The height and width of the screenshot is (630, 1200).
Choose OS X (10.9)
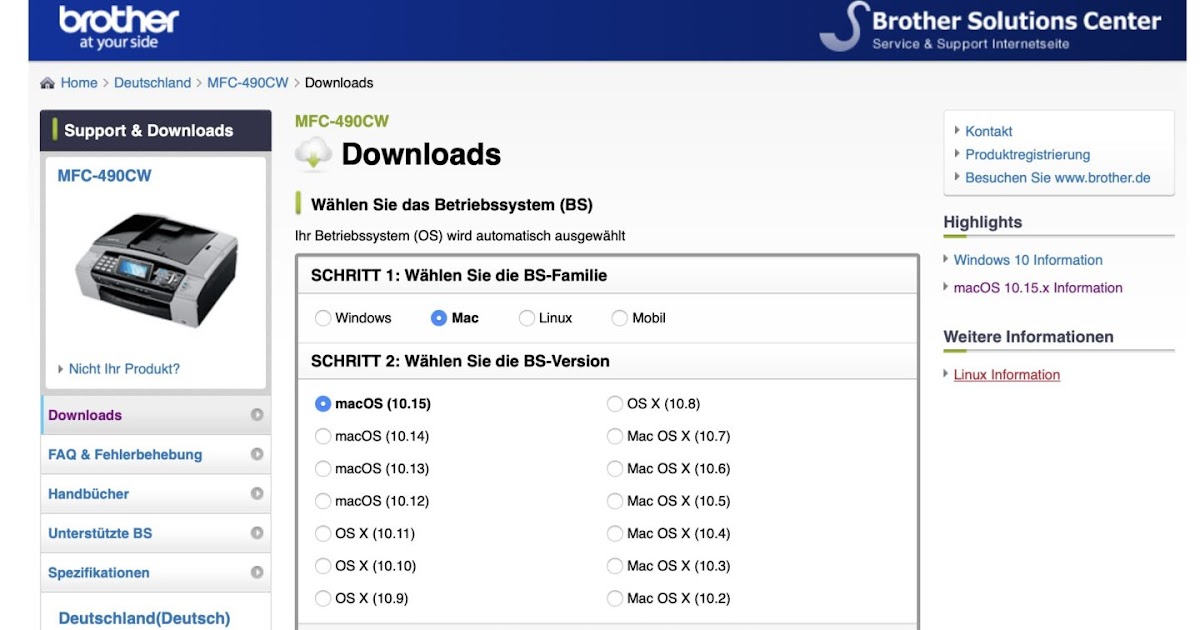(x=323, y=599)
